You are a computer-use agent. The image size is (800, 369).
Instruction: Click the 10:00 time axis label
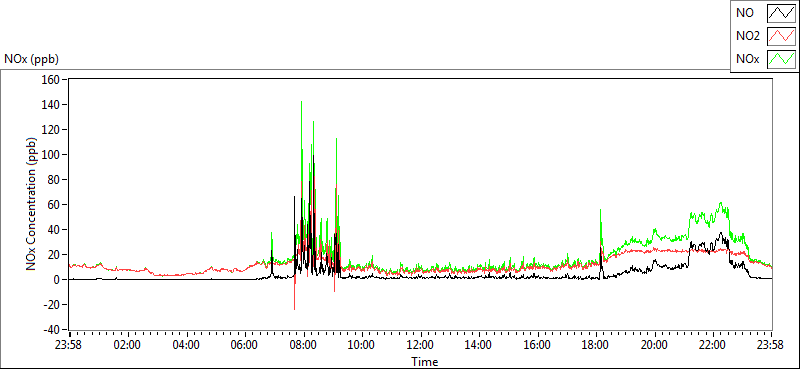click(362, 344)
